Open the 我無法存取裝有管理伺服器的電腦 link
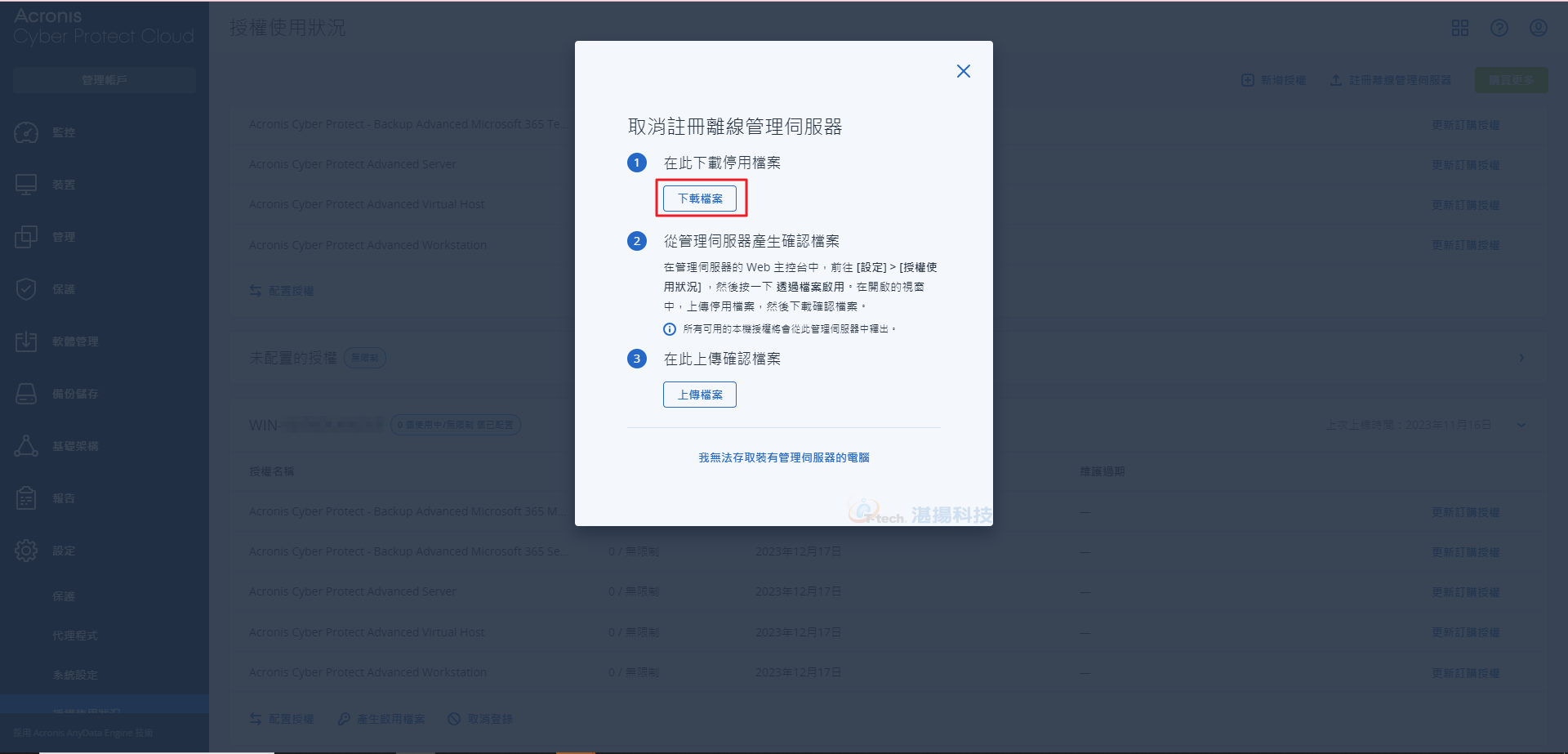Image resolution: width=1568 pixels, height=754 pixels. click(x=784, y=457)
